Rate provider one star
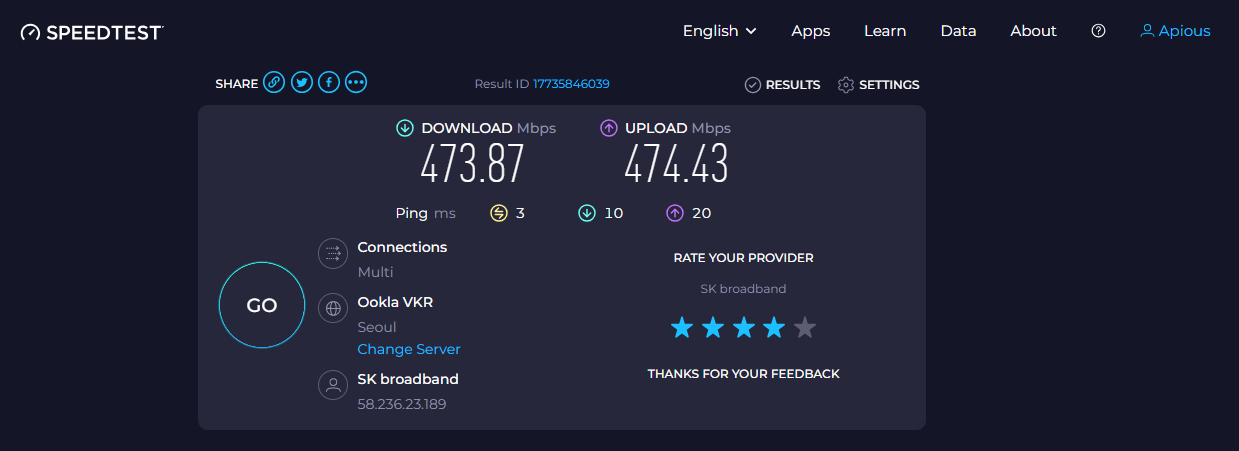 point(682,327)
